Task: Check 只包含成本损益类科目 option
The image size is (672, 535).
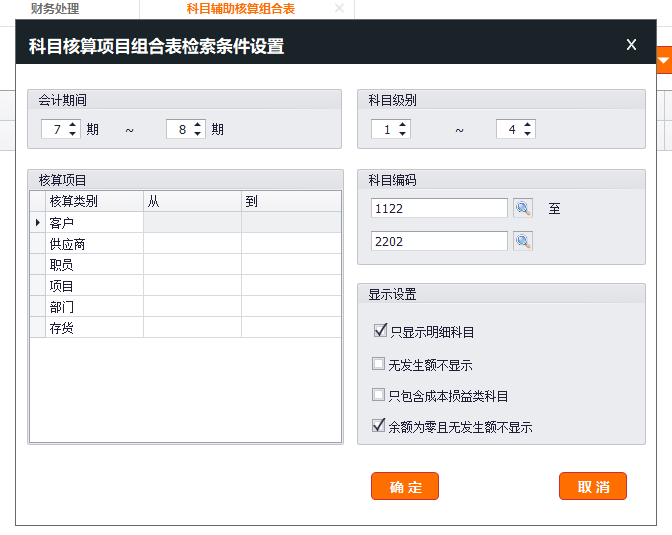Action: pos(379,396)
